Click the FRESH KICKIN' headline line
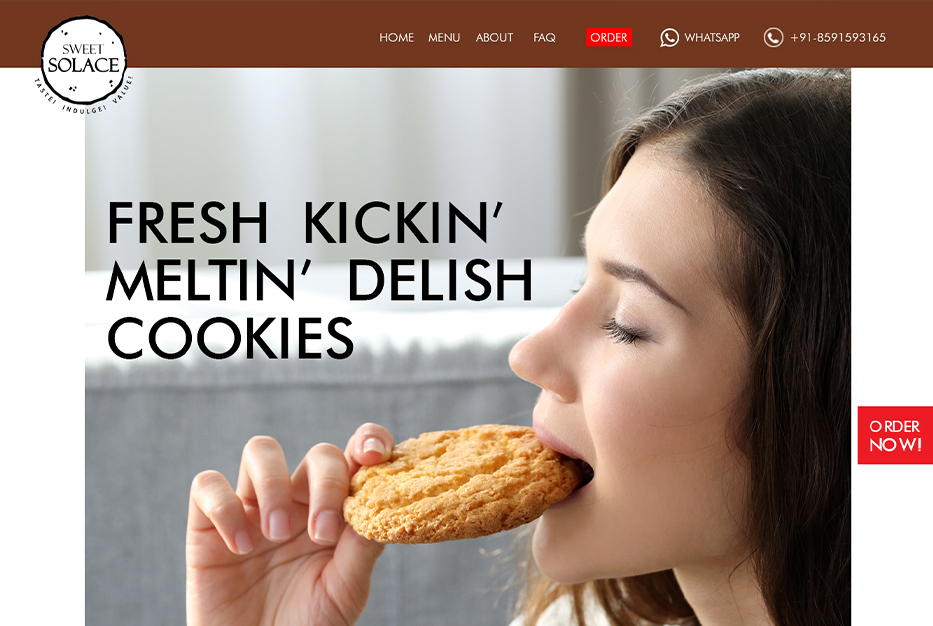Screen dimensions: 933x626 [x=305, y=223]
